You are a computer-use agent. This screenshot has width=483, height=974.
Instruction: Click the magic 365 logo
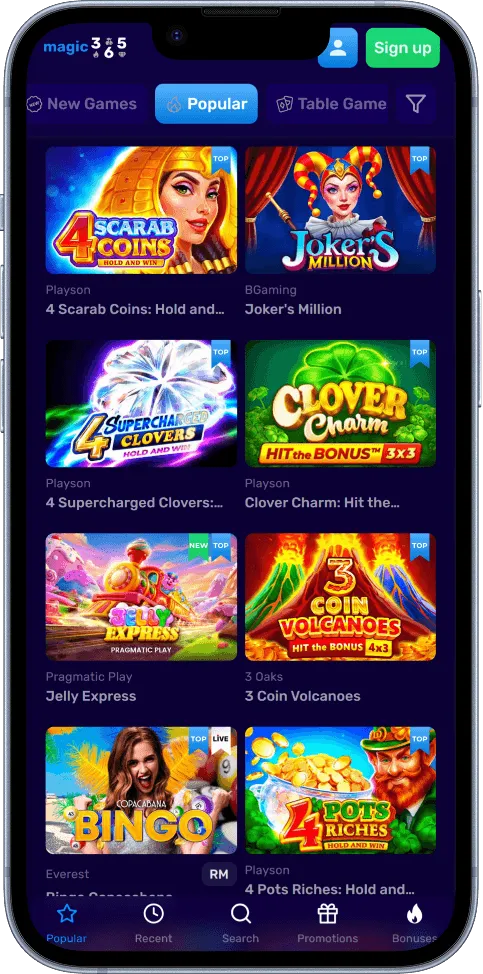[85, 48]
